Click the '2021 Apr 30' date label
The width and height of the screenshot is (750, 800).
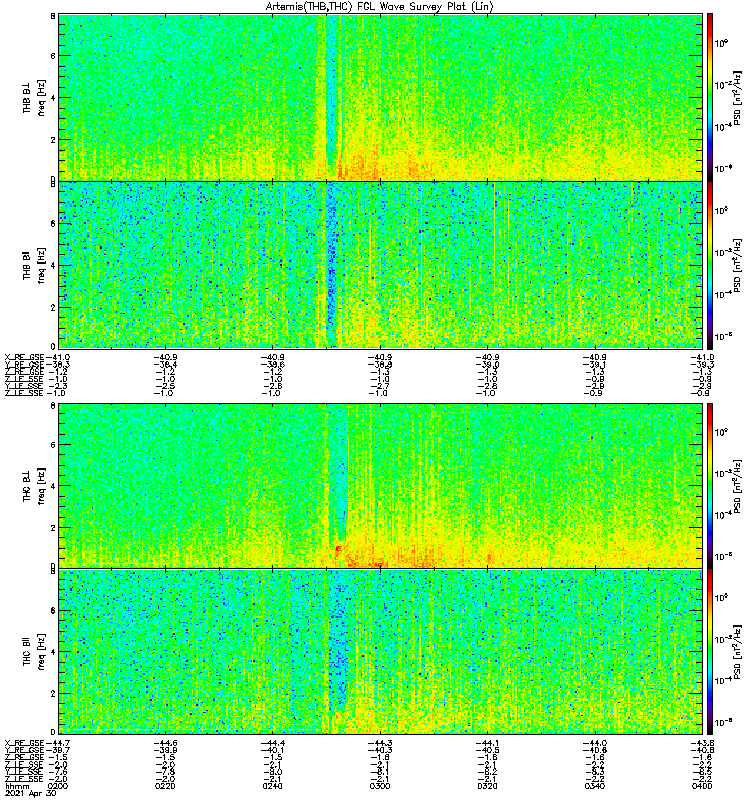click(x=30, y=793)
